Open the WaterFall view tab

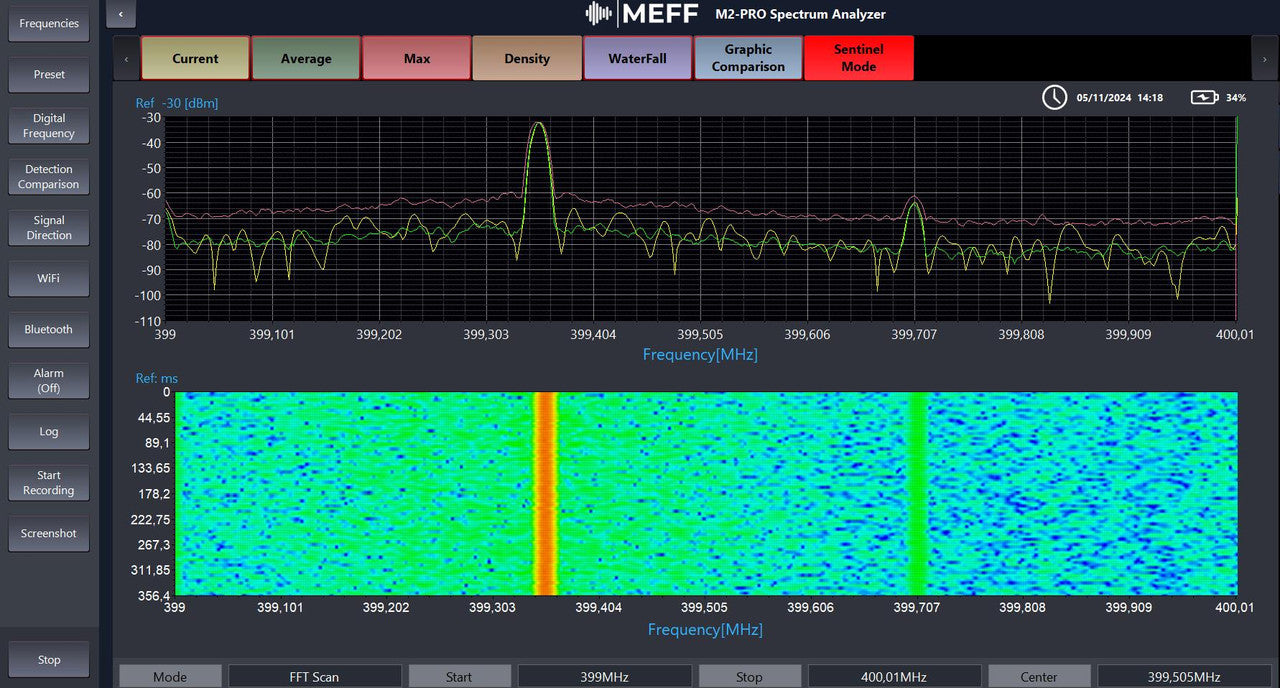click(x=637, y=58)
